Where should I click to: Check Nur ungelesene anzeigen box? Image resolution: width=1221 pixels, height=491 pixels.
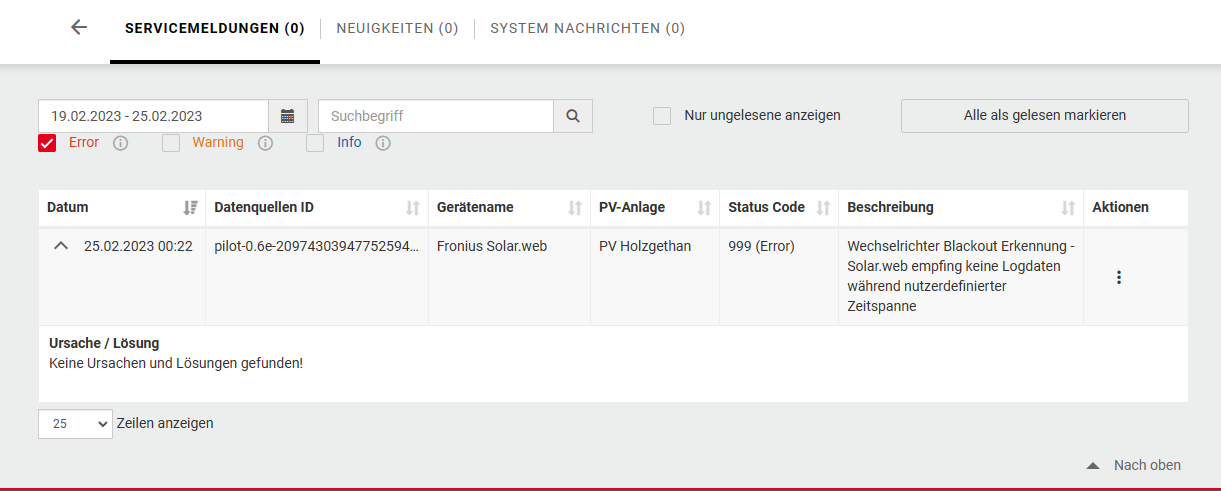pos(662,116)
